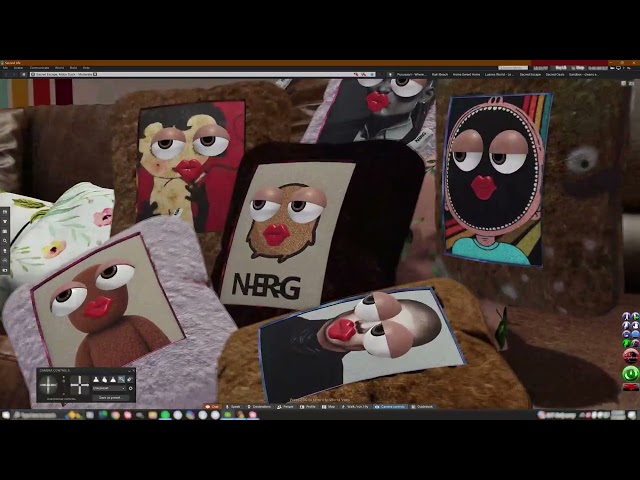Image resolution: width=640 pixels, height=480 pixels.
Task: Click the camera zoom vertical slider
Action: (x=63, y=385)
